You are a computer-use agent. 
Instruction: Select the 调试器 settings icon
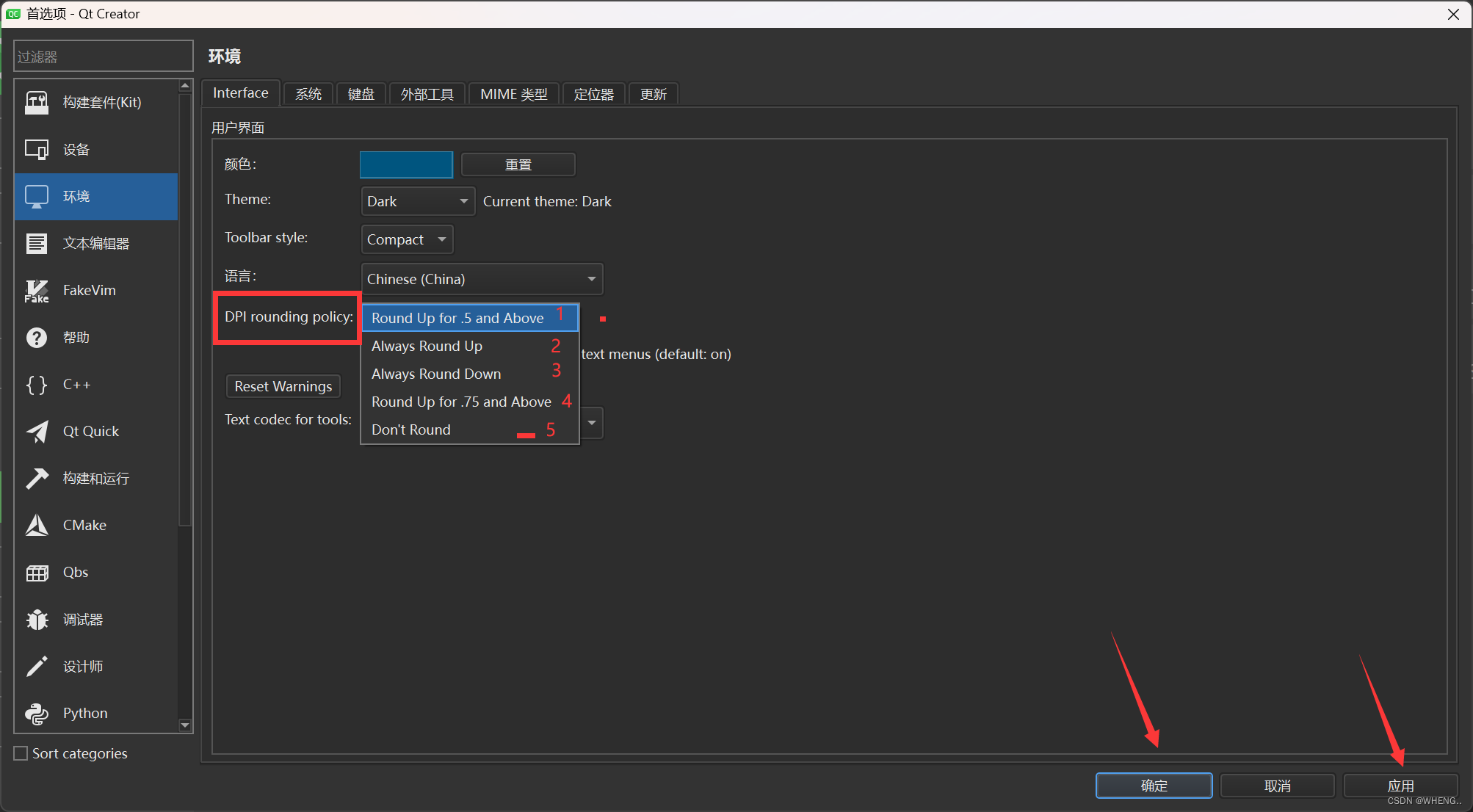82,619
